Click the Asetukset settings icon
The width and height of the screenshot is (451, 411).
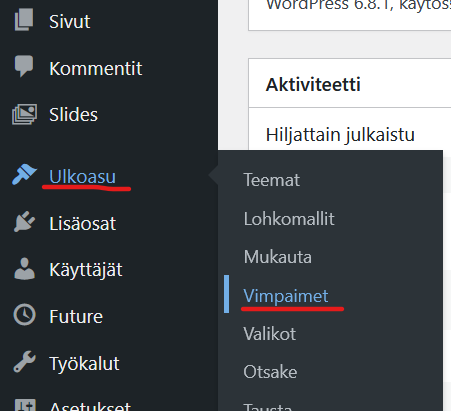click(x=24, y=405)
